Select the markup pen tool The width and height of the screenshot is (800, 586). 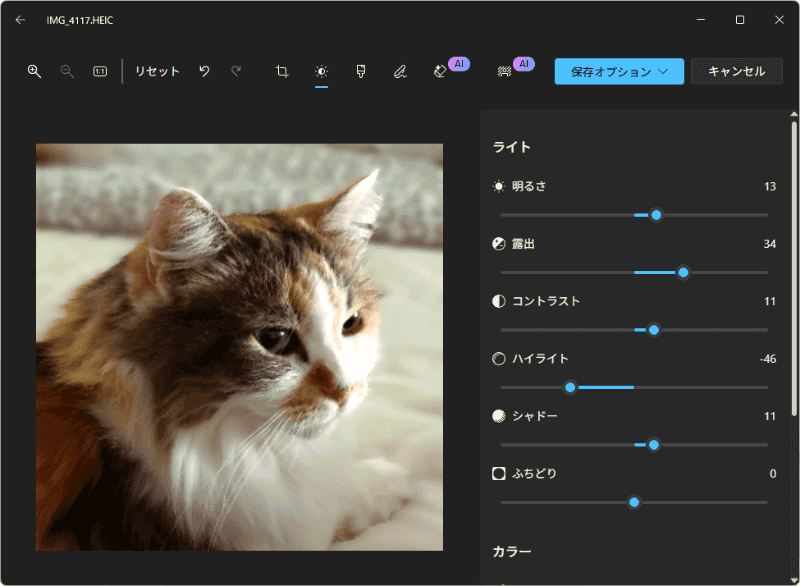tap(400, 71)
